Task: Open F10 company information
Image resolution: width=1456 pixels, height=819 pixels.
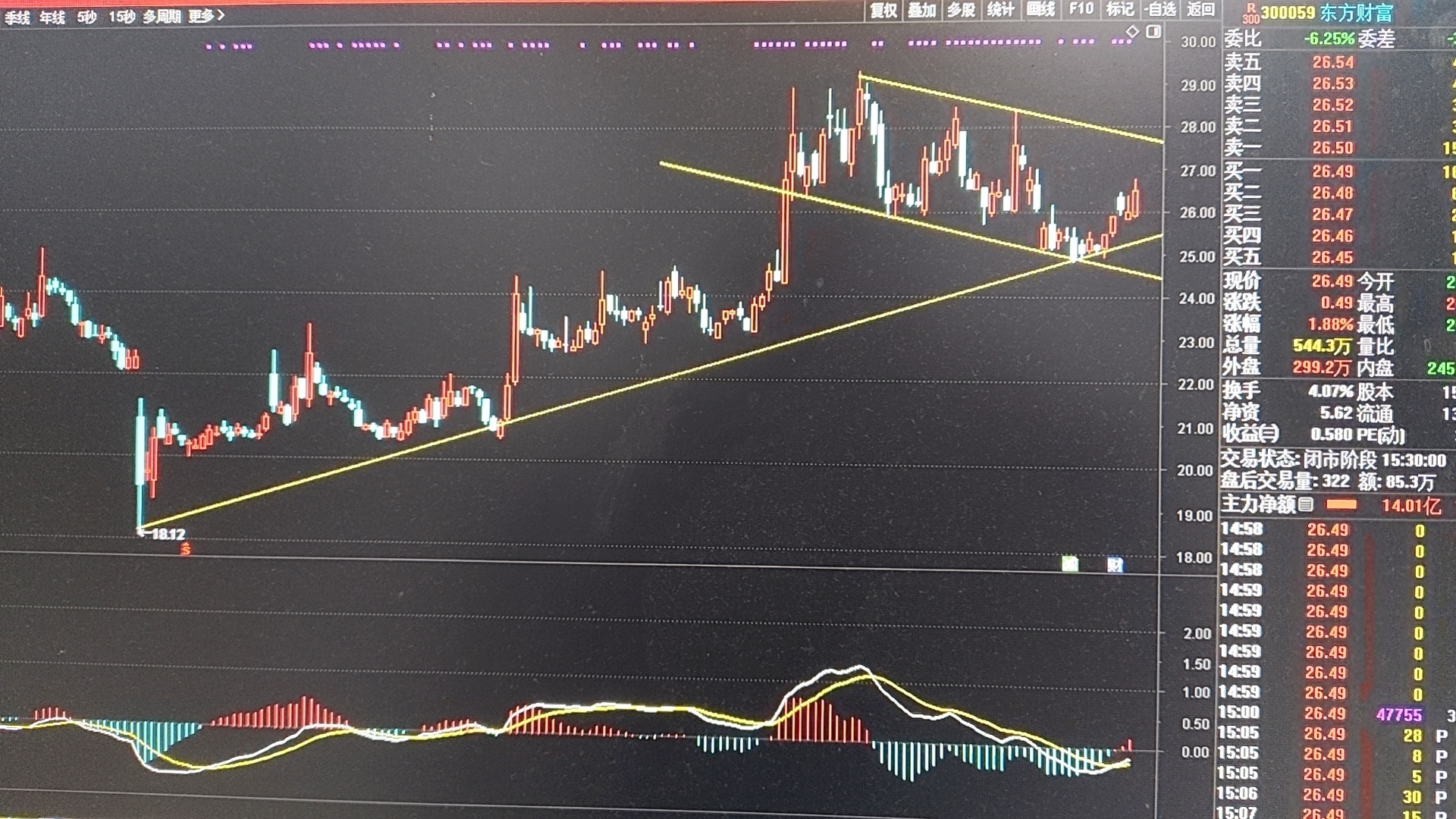Action: (1081, 9)
